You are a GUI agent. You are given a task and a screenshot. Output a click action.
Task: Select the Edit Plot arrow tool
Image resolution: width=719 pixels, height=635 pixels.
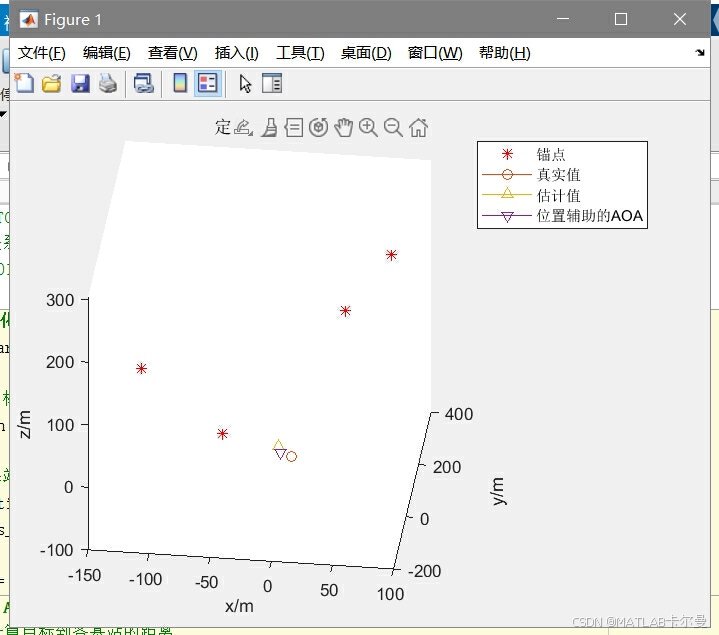[x=245, y=83]
